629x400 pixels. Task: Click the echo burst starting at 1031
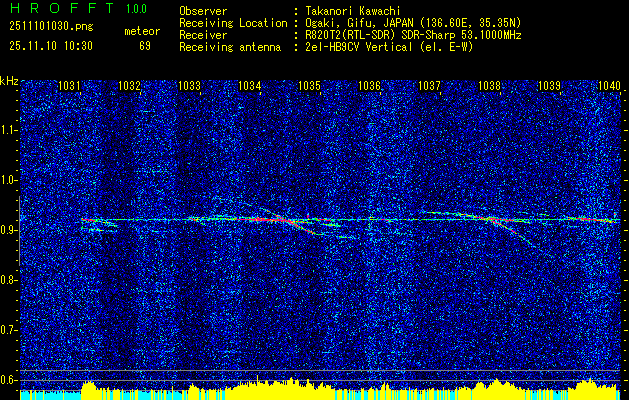98,224
